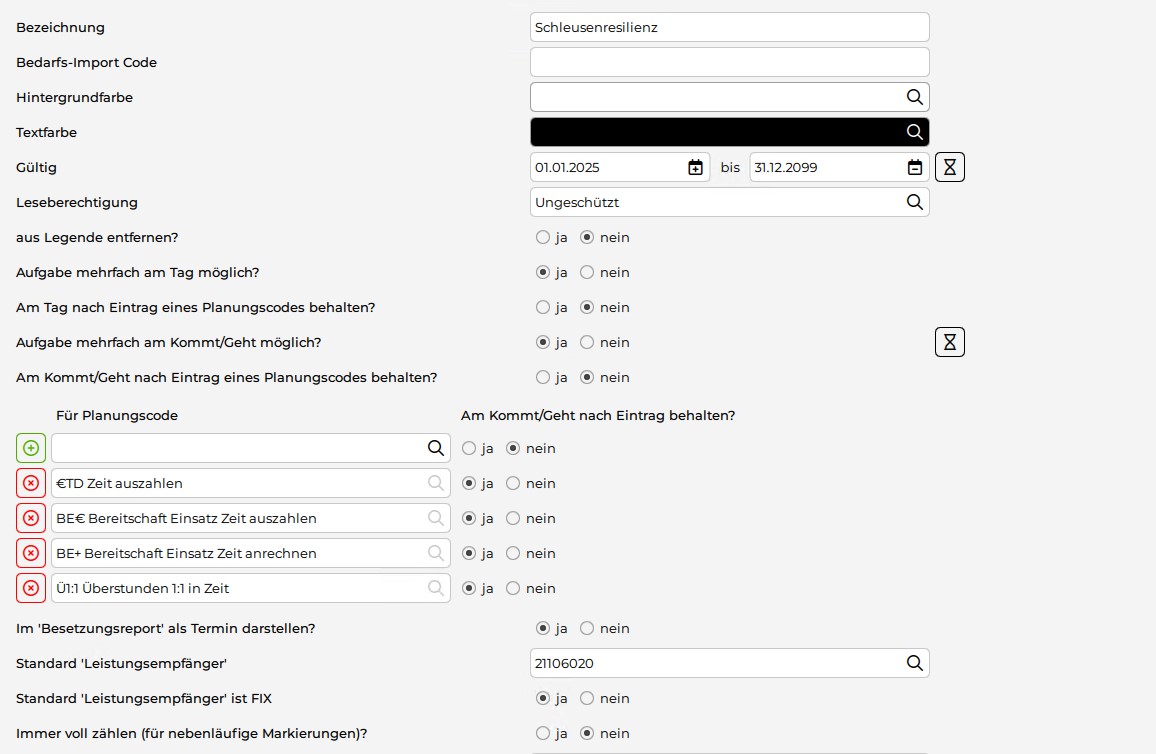Open the Leseberechtigung search lookup icon
The width and height of the screenshot is (1156, 754).
click(x=914, y=202)
